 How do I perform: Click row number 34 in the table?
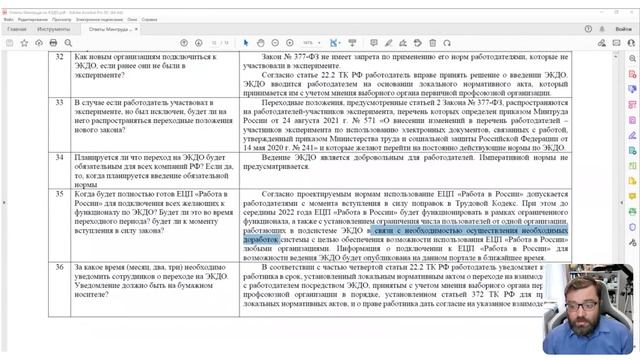[60, 157]
